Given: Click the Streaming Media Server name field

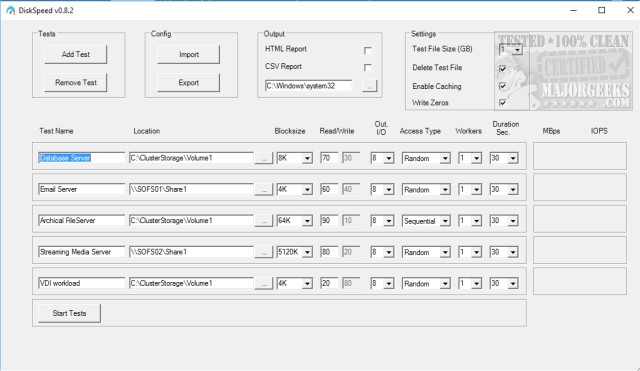Looking at the screenshot, I should pyautogui.click(x=82, y=252).
